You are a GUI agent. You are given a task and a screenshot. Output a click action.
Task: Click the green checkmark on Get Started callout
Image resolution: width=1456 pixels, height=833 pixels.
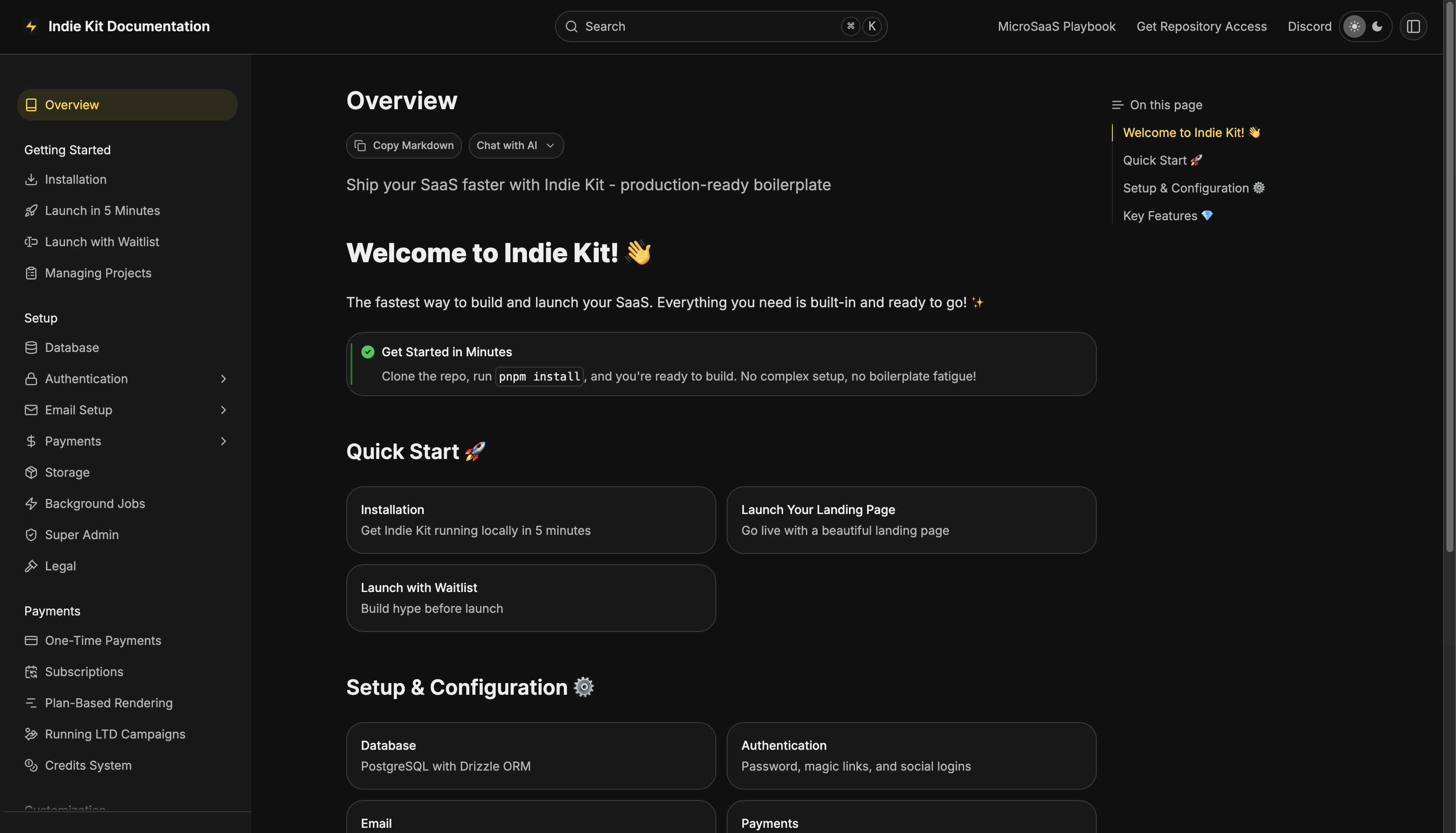(x=368, y=351)
